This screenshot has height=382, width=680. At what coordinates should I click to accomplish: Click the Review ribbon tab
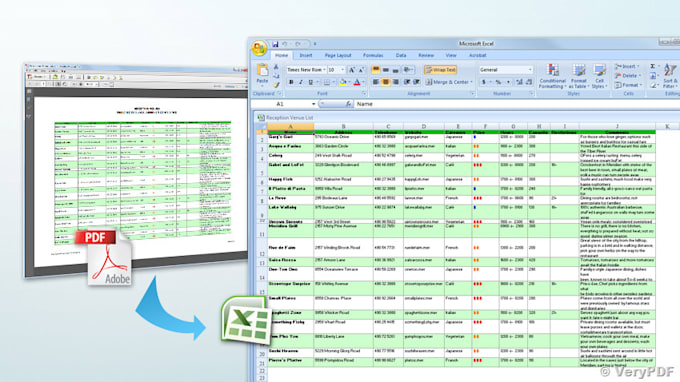(x=426, y=56)
